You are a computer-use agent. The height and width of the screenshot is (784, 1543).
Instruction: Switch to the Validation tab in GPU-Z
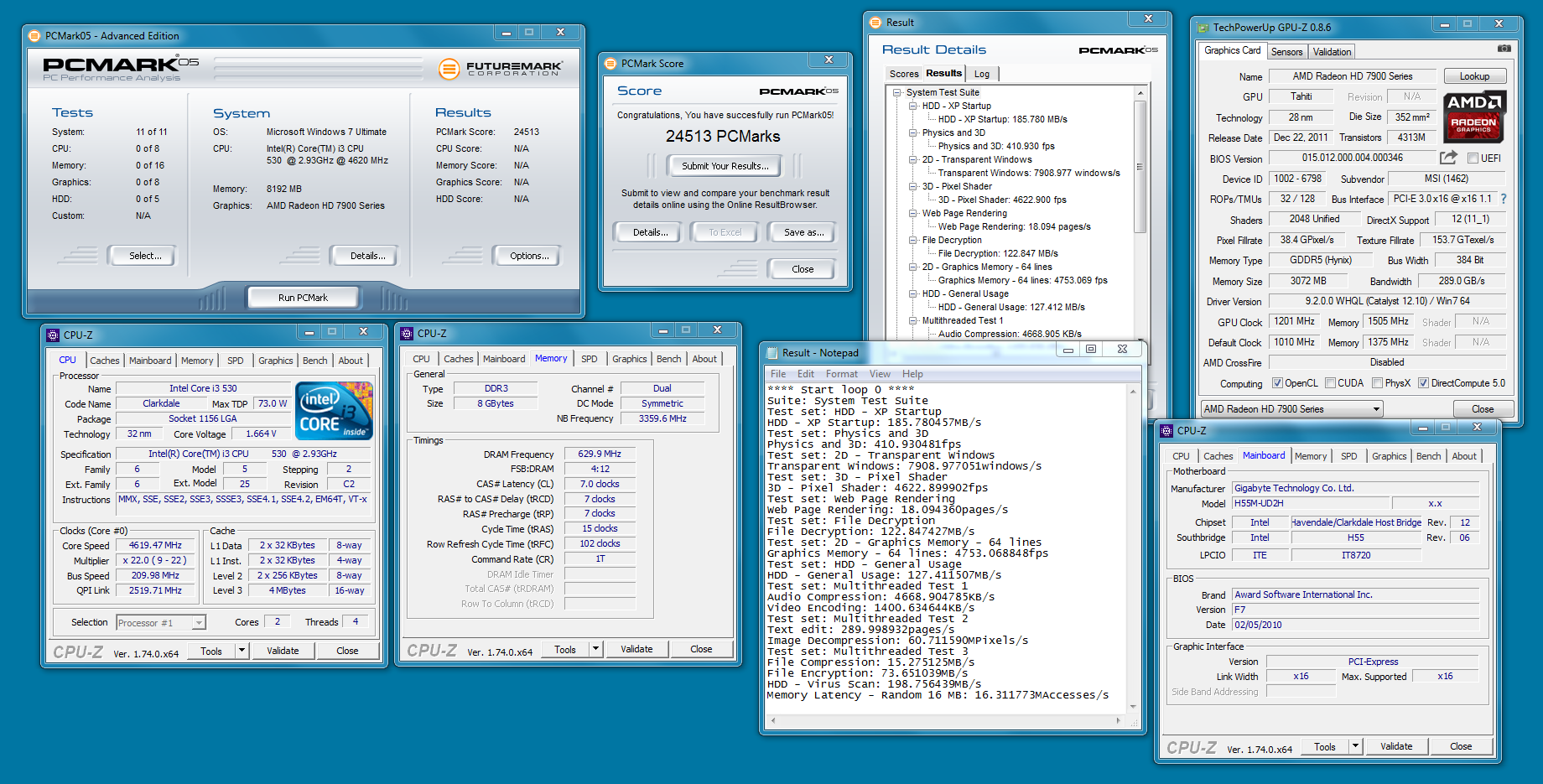tap(1332, 52)
